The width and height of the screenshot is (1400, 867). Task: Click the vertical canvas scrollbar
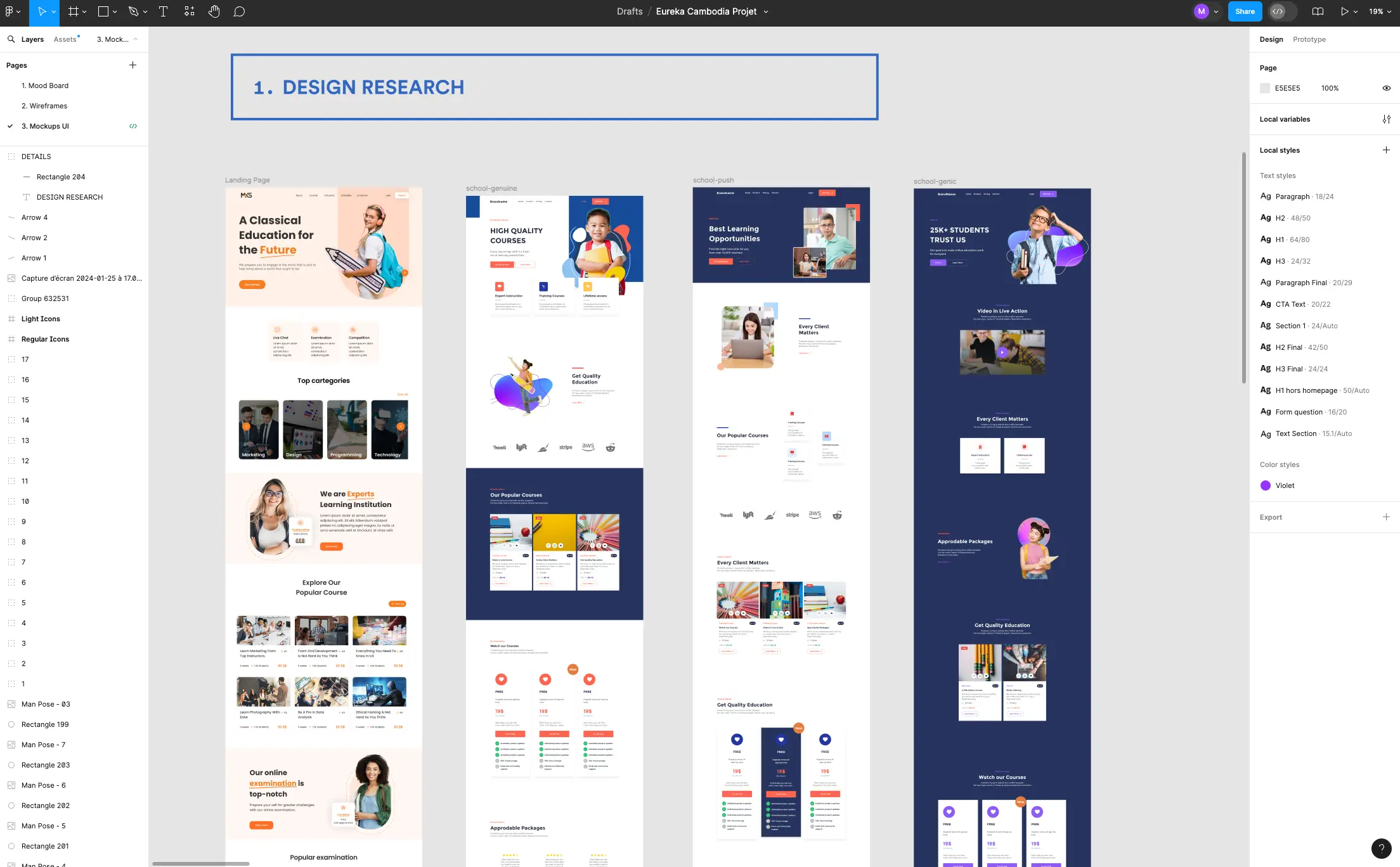pyautogui.click(x=1243, y=267)
